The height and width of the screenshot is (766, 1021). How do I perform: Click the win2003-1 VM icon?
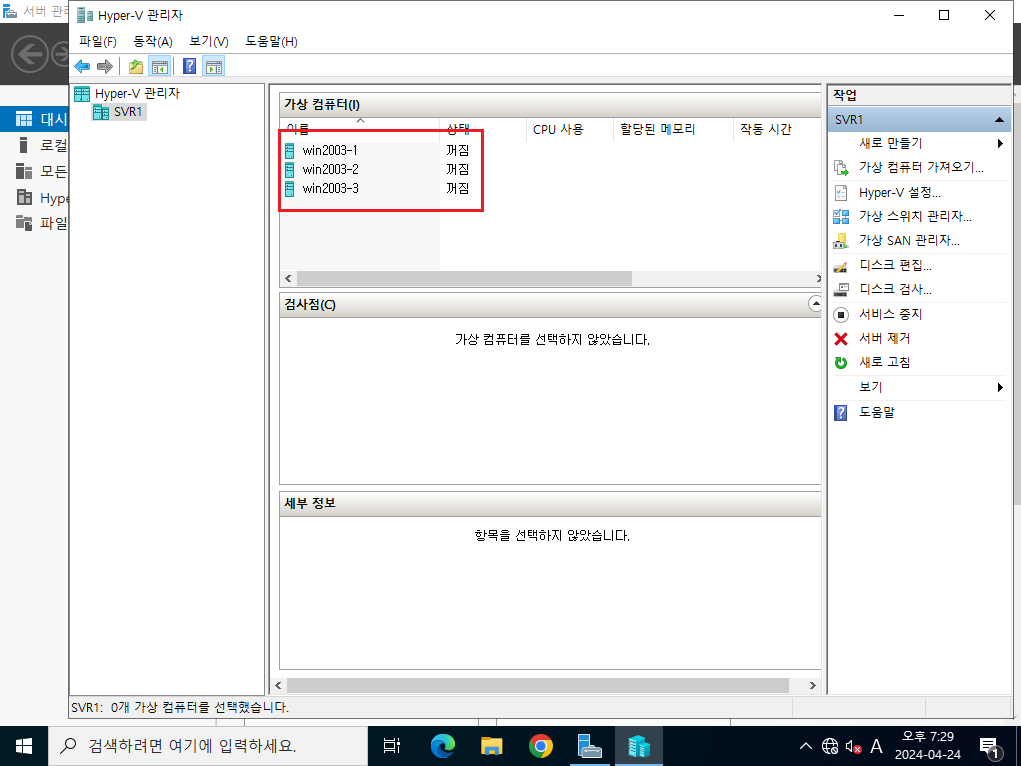pos(290,150)
